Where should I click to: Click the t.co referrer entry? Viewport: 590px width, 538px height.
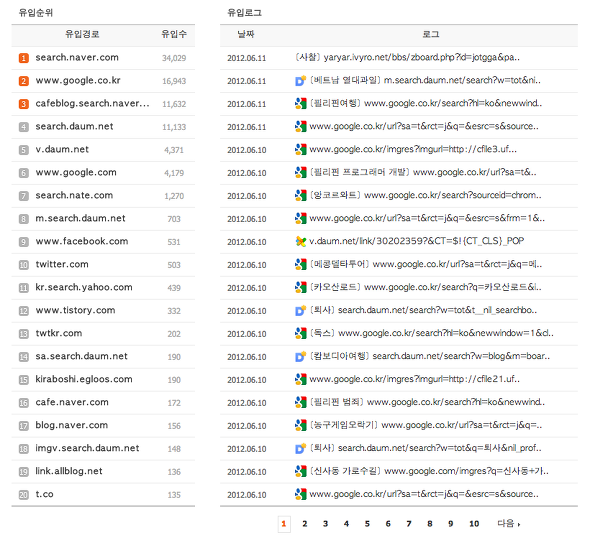[x=44, y=494]
